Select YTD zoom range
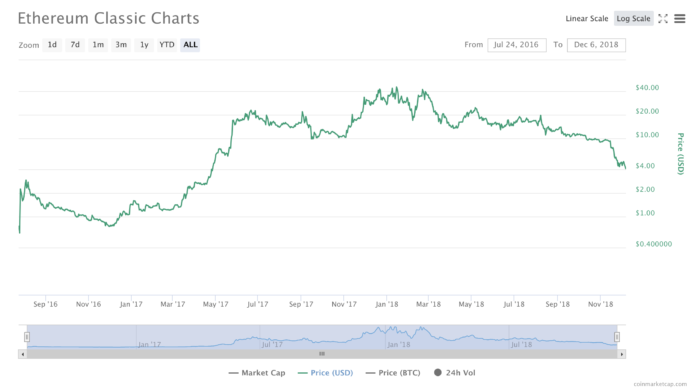 pos(167,45)
